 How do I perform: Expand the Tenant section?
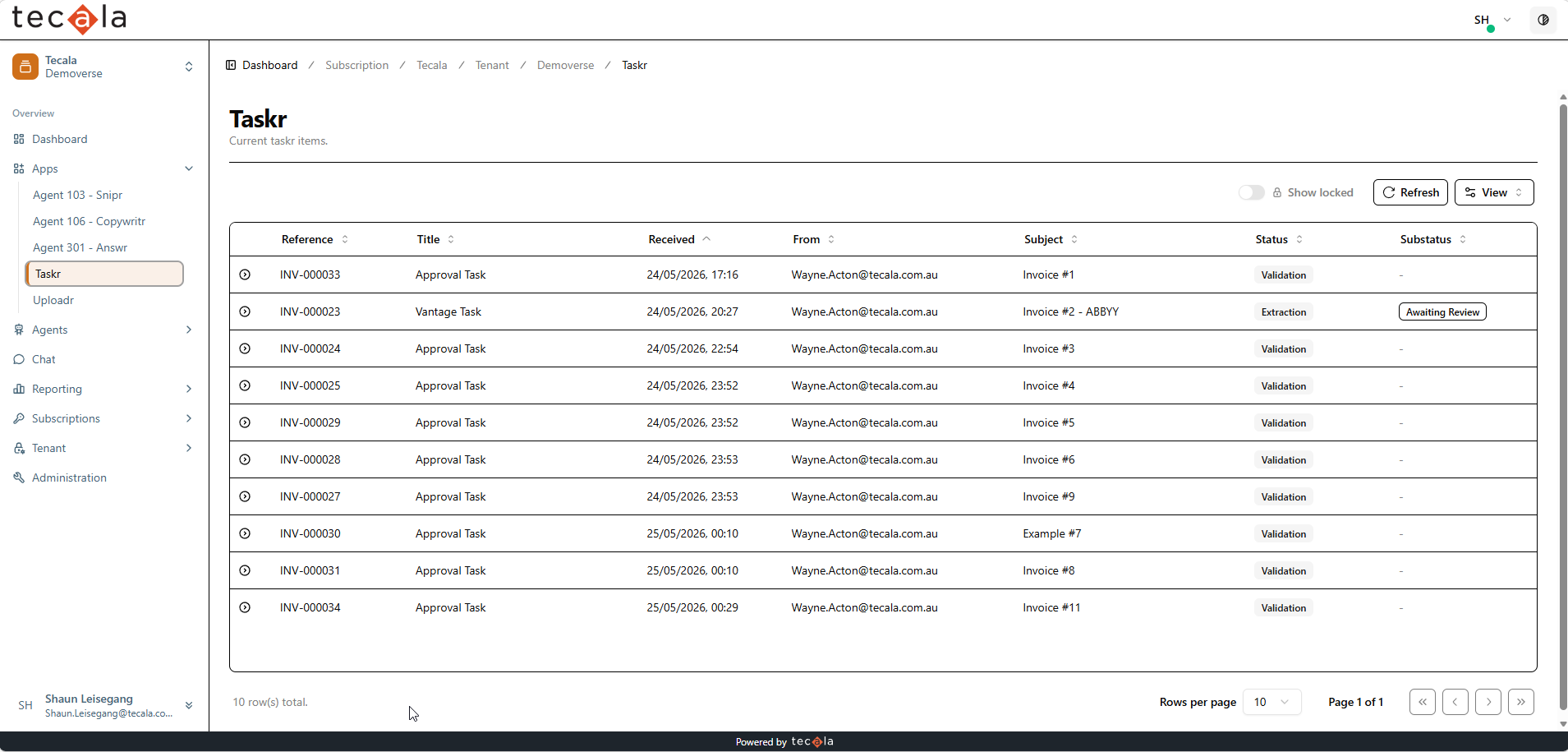[x=189, y=448]
